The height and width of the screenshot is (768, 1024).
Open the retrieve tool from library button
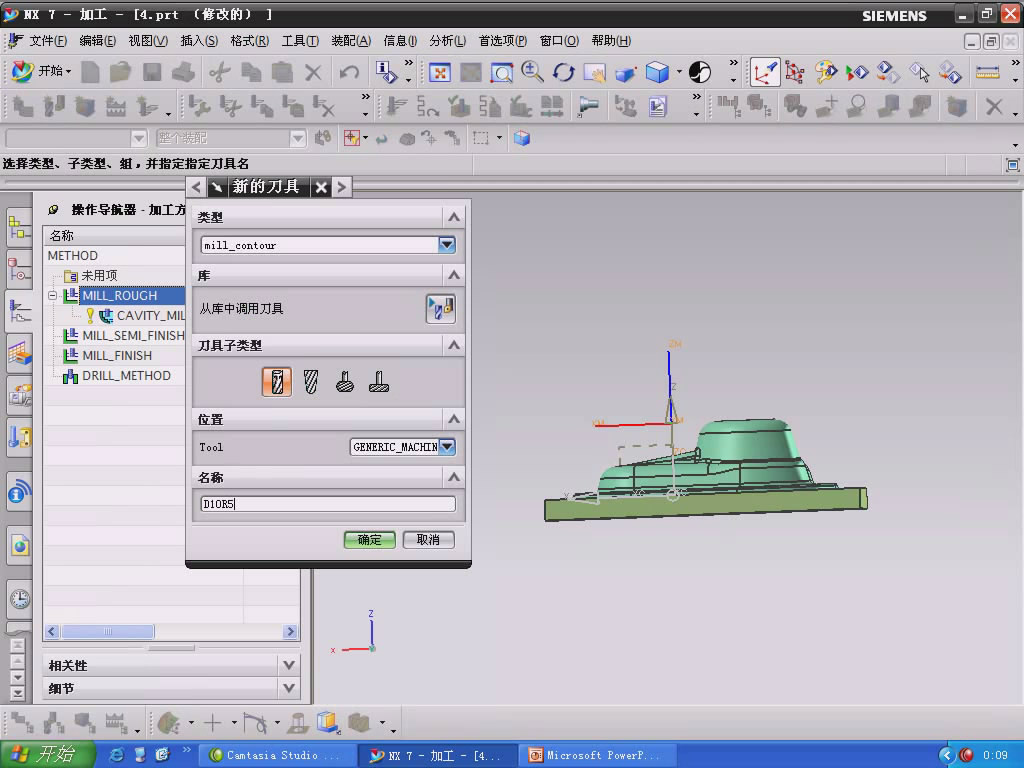(440, 308)
